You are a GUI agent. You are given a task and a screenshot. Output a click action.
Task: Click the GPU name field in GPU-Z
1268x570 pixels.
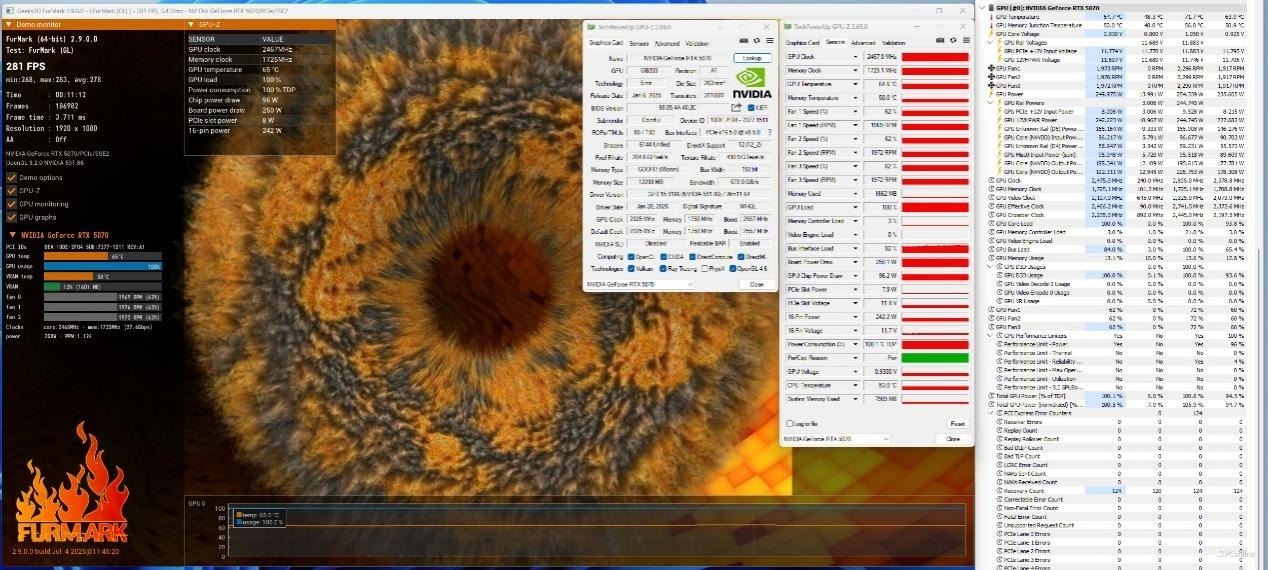tap(678, 59)
